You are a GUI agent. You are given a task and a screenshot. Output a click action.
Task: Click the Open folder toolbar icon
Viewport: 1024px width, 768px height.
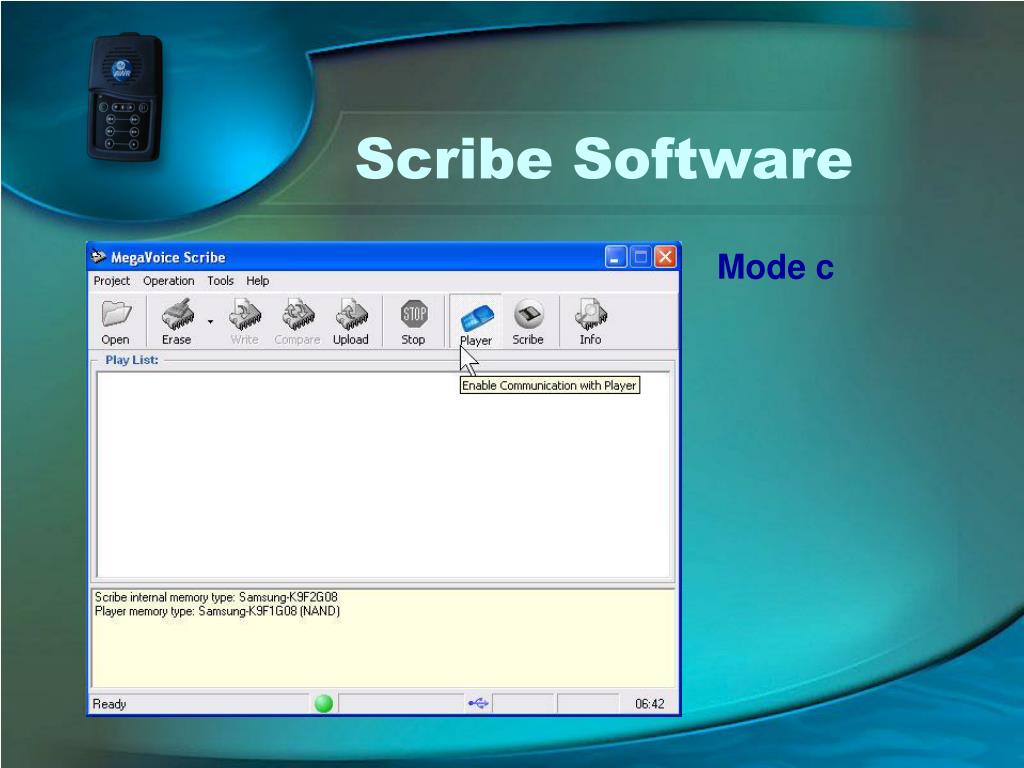(116, 315)
